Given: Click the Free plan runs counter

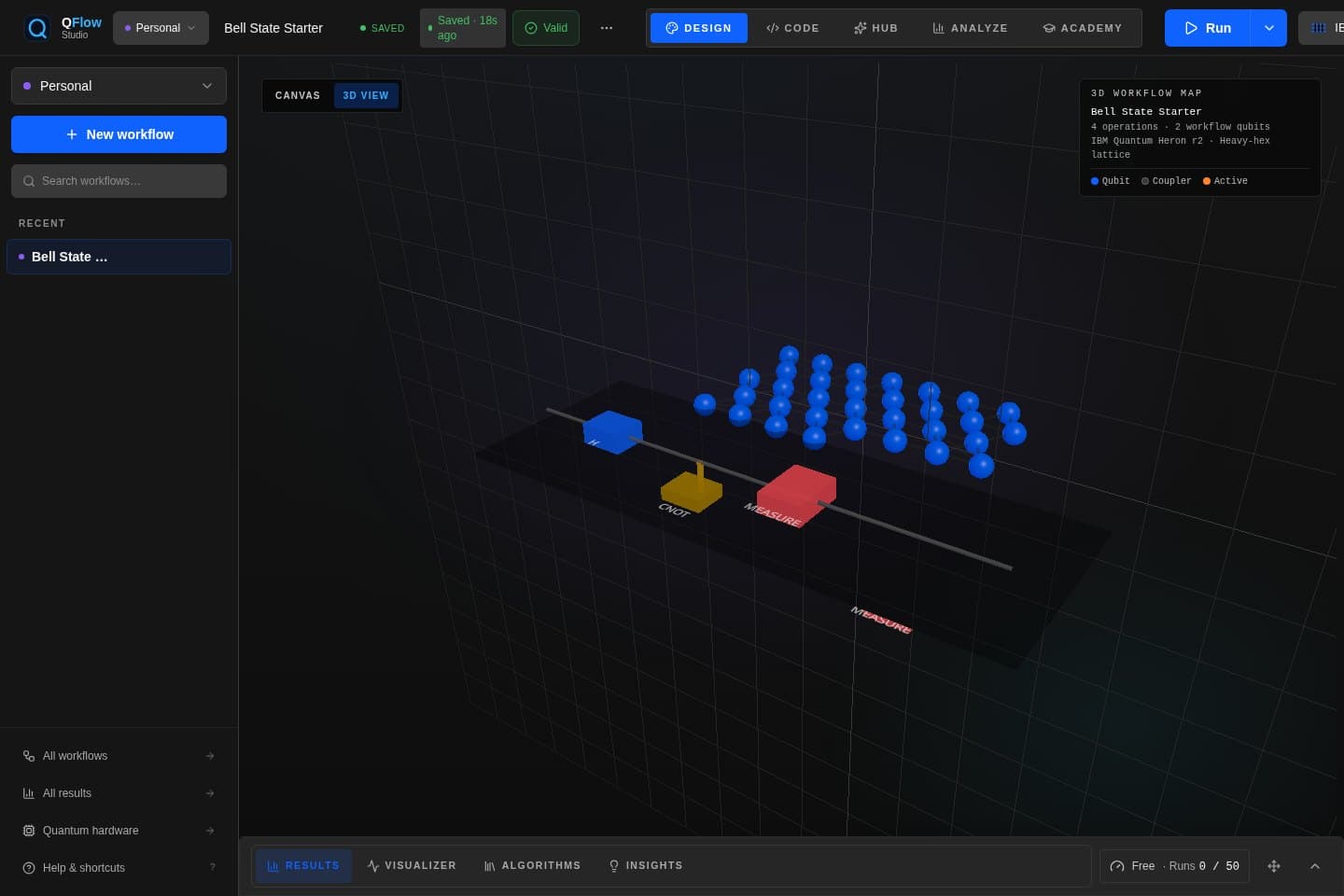Looking at the screenshot, I should pos(1174,866).
